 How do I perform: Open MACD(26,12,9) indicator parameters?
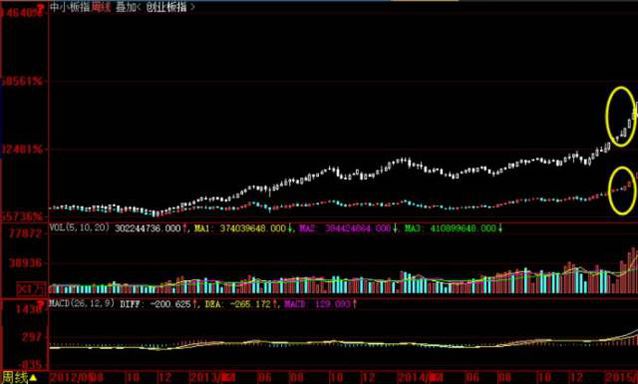click(x=82, y=303)
